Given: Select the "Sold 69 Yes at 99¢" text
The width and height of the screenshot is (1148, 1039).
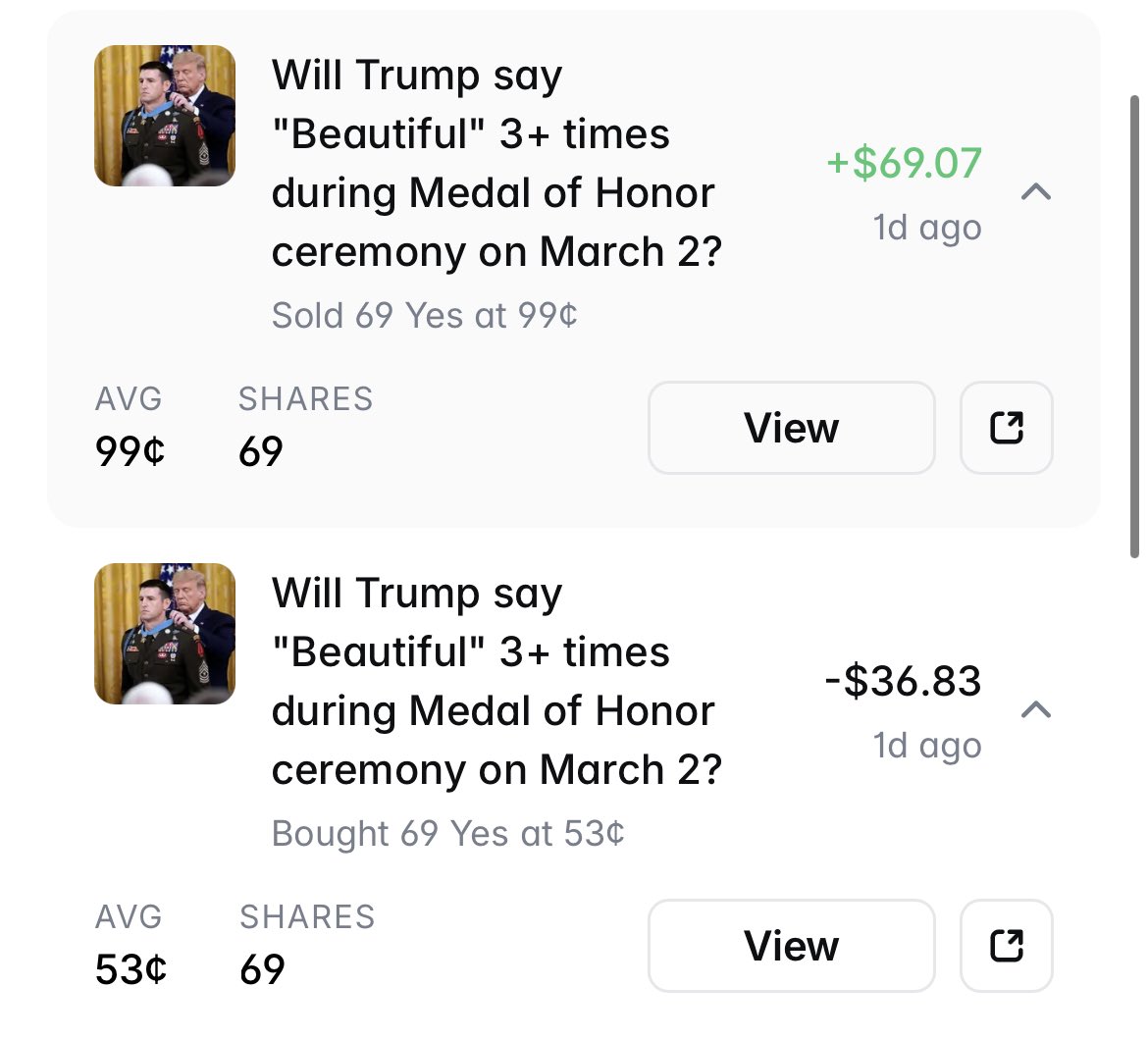Looking at the screenshot, I should (424, 315).
